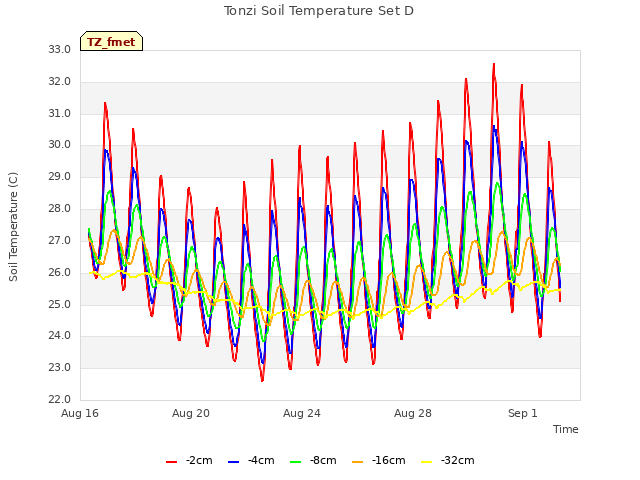The width and height of the screenshot is (640, 480).
Task: Select the red -2cm legend swatch
Action: point(171,462)
